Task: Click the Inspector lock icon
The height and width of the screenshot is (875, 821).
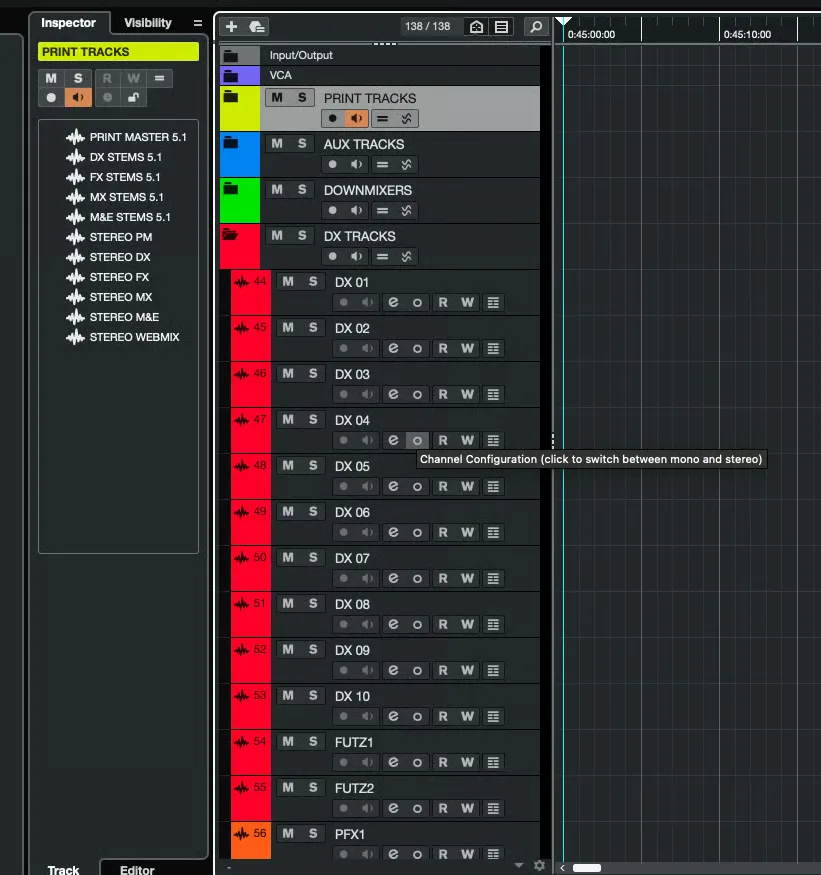Action: click(x=133, y=98)
